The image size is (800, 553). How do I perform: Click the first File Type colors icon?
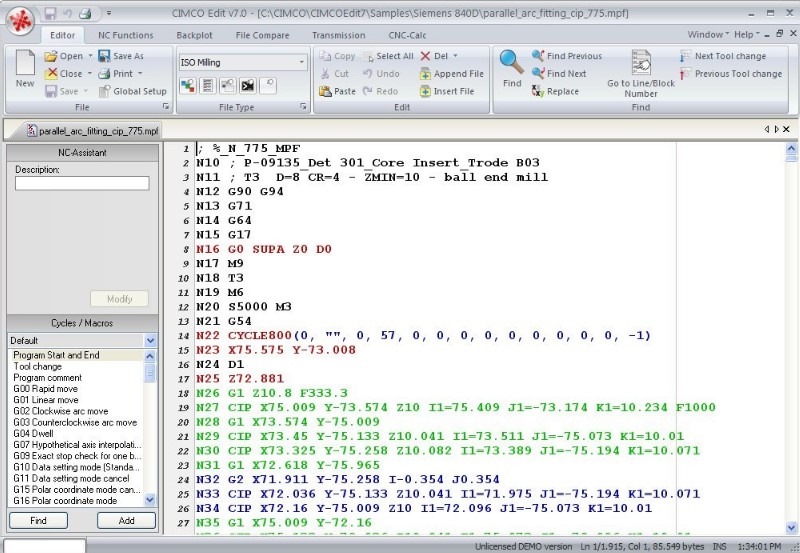[188, 86]
